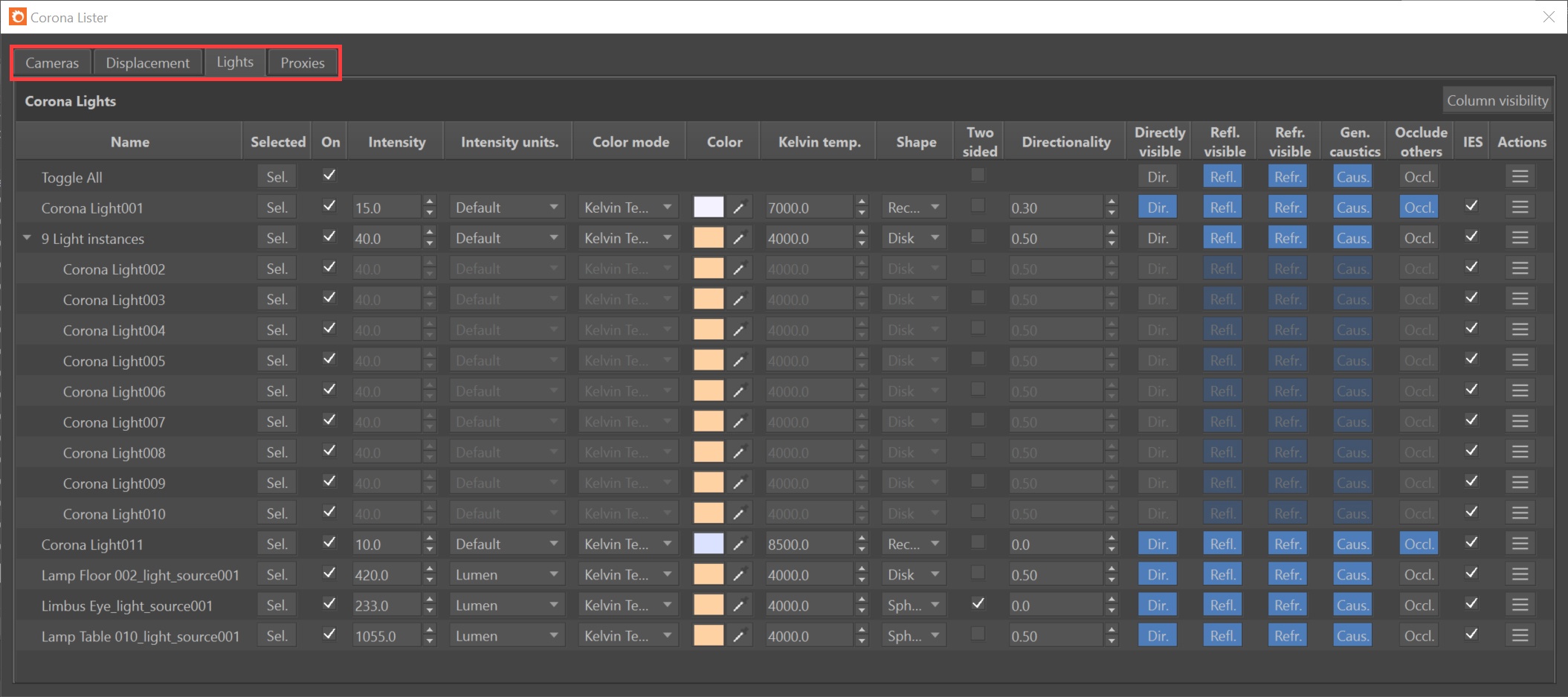Click color picker eyedropper for Lamp Table 010_light_source001

pyautogui.click(x=738, y=636)
